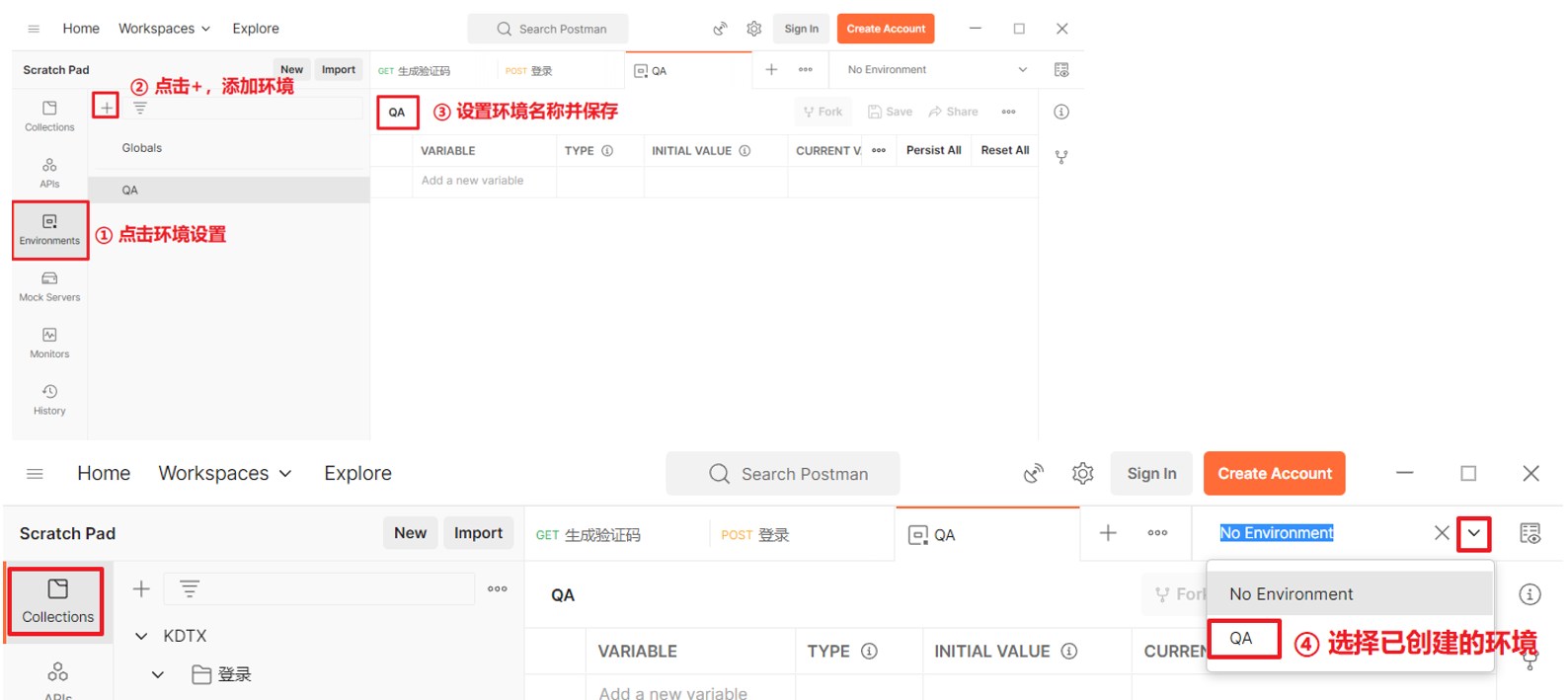Click plus to create collection in lower screenshot

(x=141, y=589)
